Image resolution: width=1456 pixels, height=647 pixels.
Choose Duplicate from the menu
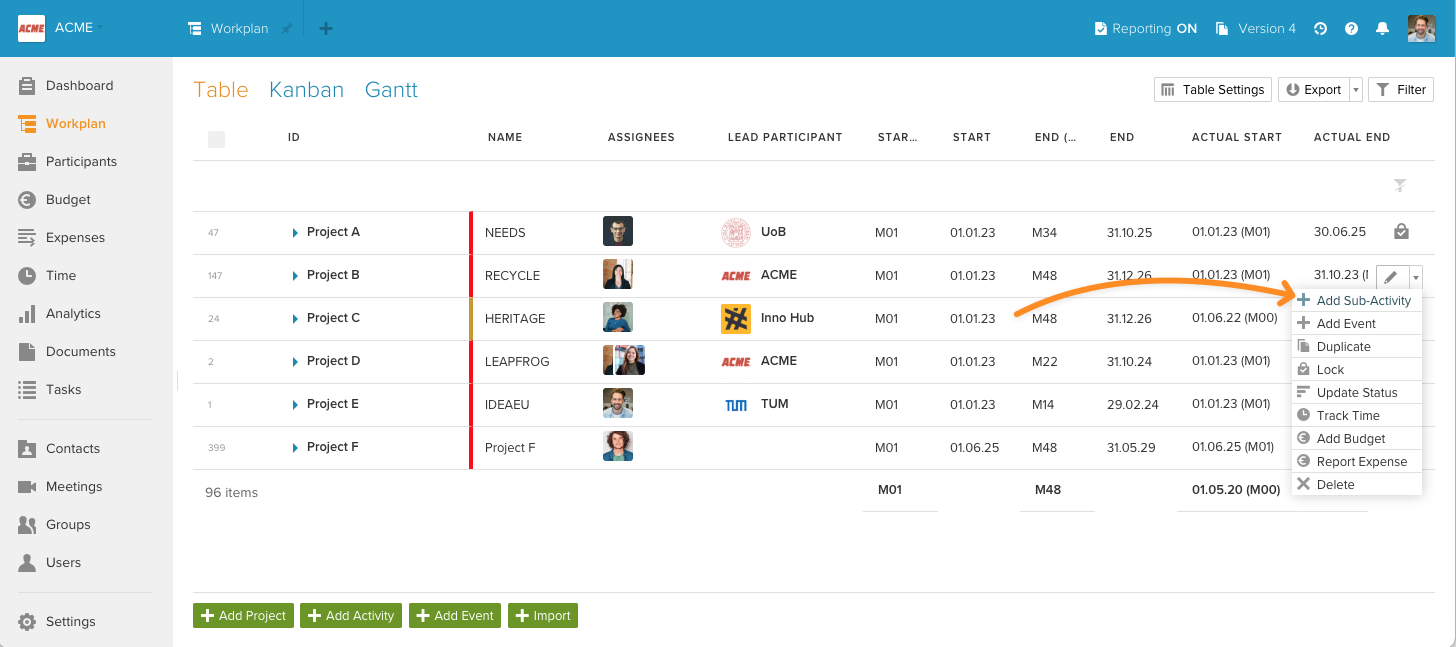(1357, 346)
